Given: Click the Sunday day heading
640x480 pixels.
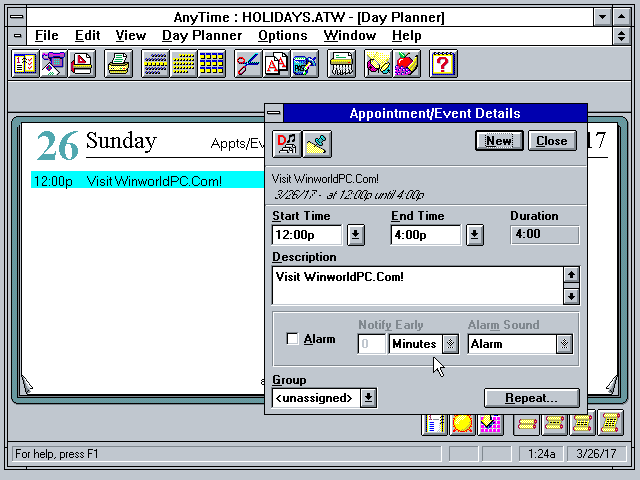Looking at the screenshot, I should 121,142.
